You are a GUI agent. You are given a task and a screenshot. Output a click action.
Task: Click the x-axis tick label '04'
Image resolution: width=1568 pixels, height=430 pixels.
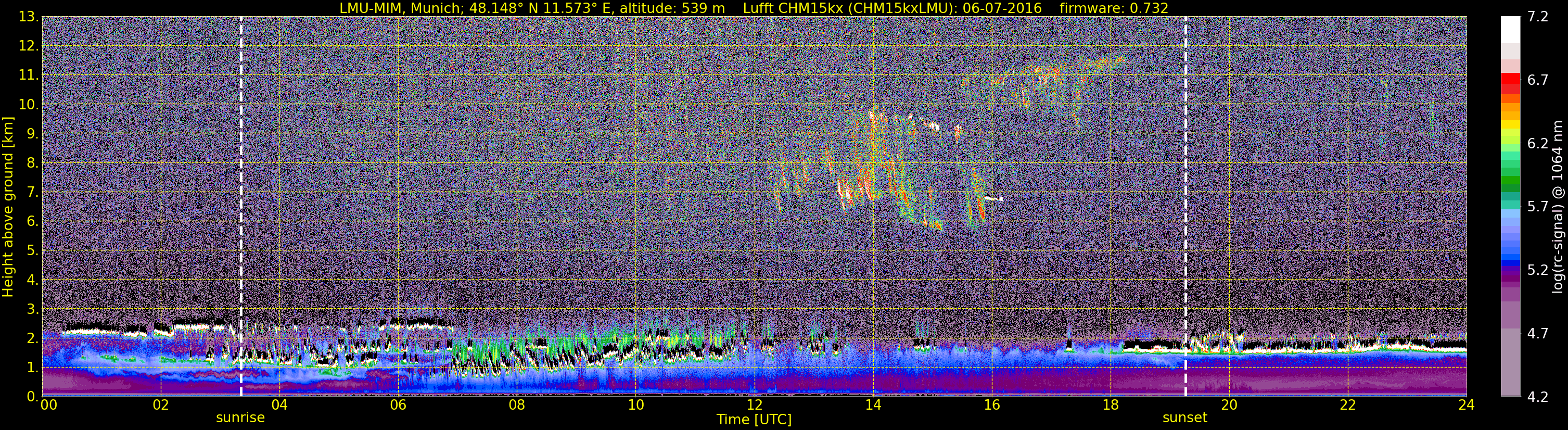tap(279, 406)
